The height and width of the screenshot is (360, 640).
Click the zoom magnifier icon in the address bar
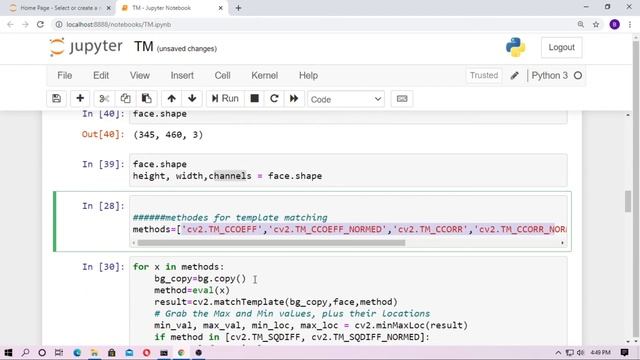coord(580,24)
